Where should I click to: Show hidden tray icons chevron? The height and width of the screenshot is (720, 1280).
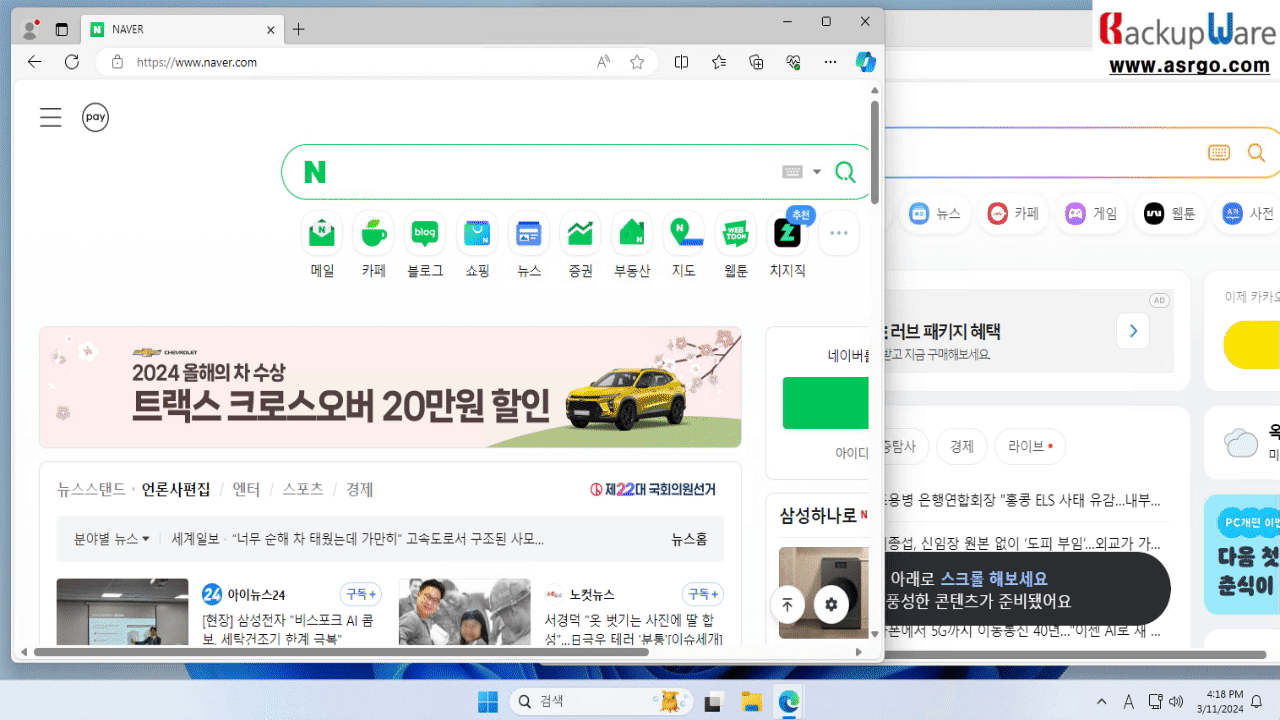point(1102,702)
